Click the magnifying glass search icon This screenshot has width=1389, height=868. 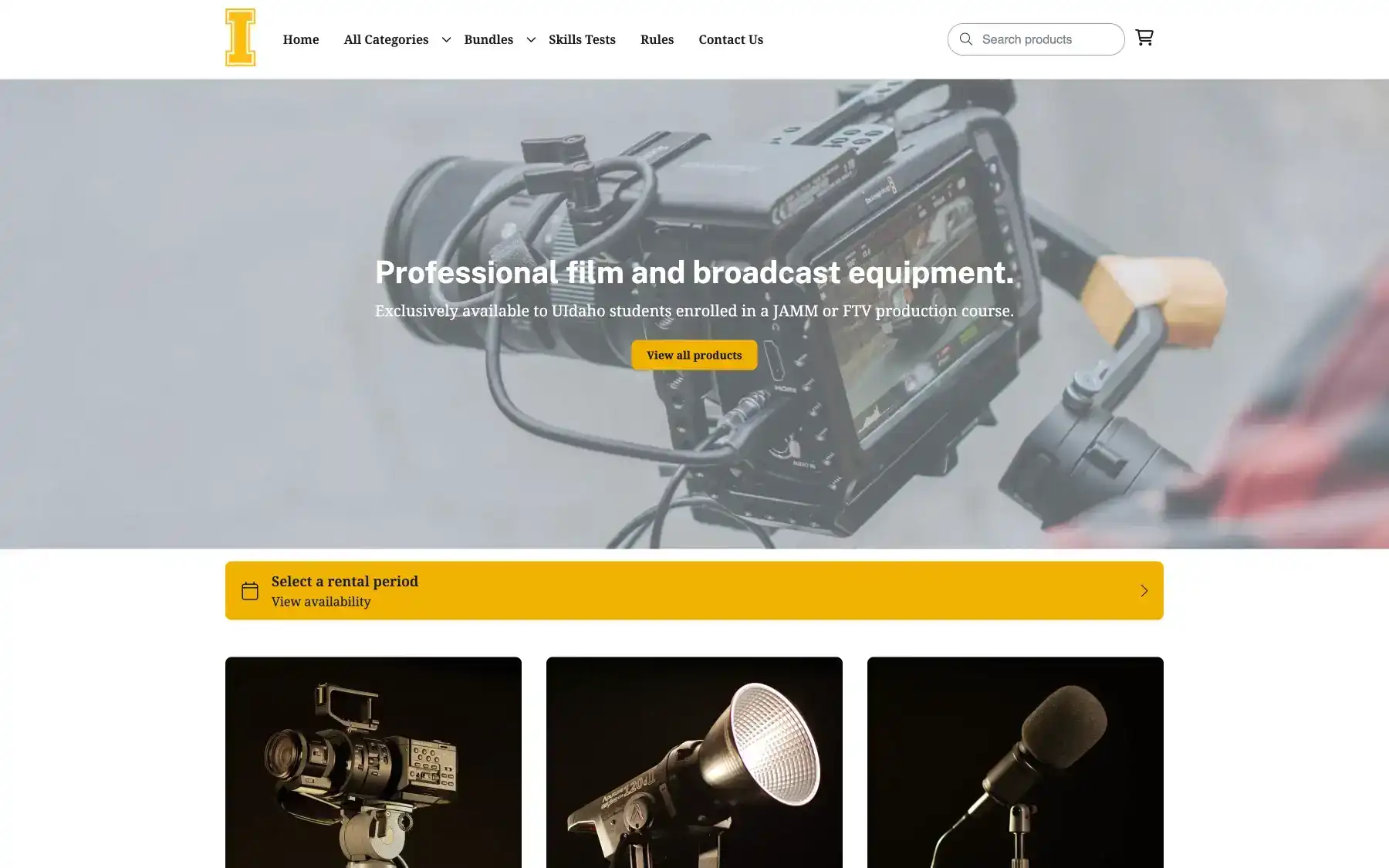tap(965, 39)
